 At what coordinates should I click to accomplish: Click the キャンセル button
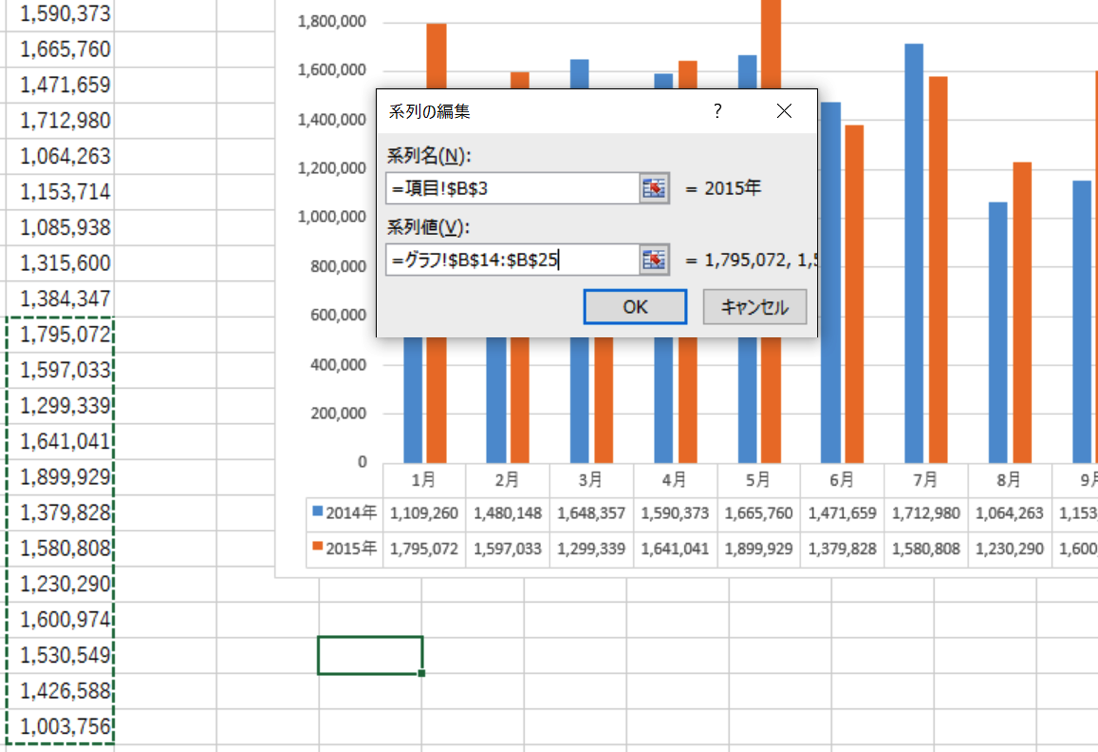755,307
